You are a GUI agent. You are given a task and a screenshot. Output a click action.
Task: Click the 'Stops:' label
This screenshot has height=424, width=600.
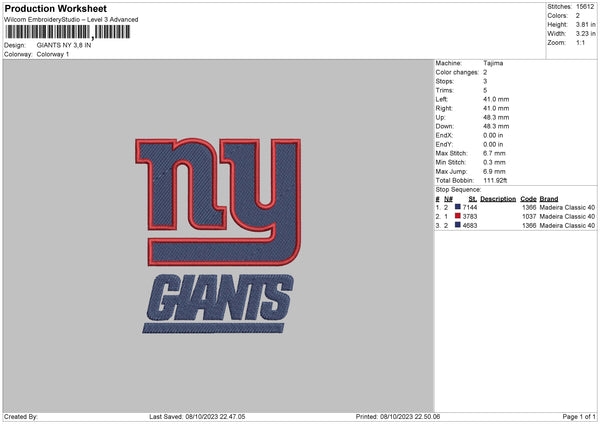click(445, 81)
